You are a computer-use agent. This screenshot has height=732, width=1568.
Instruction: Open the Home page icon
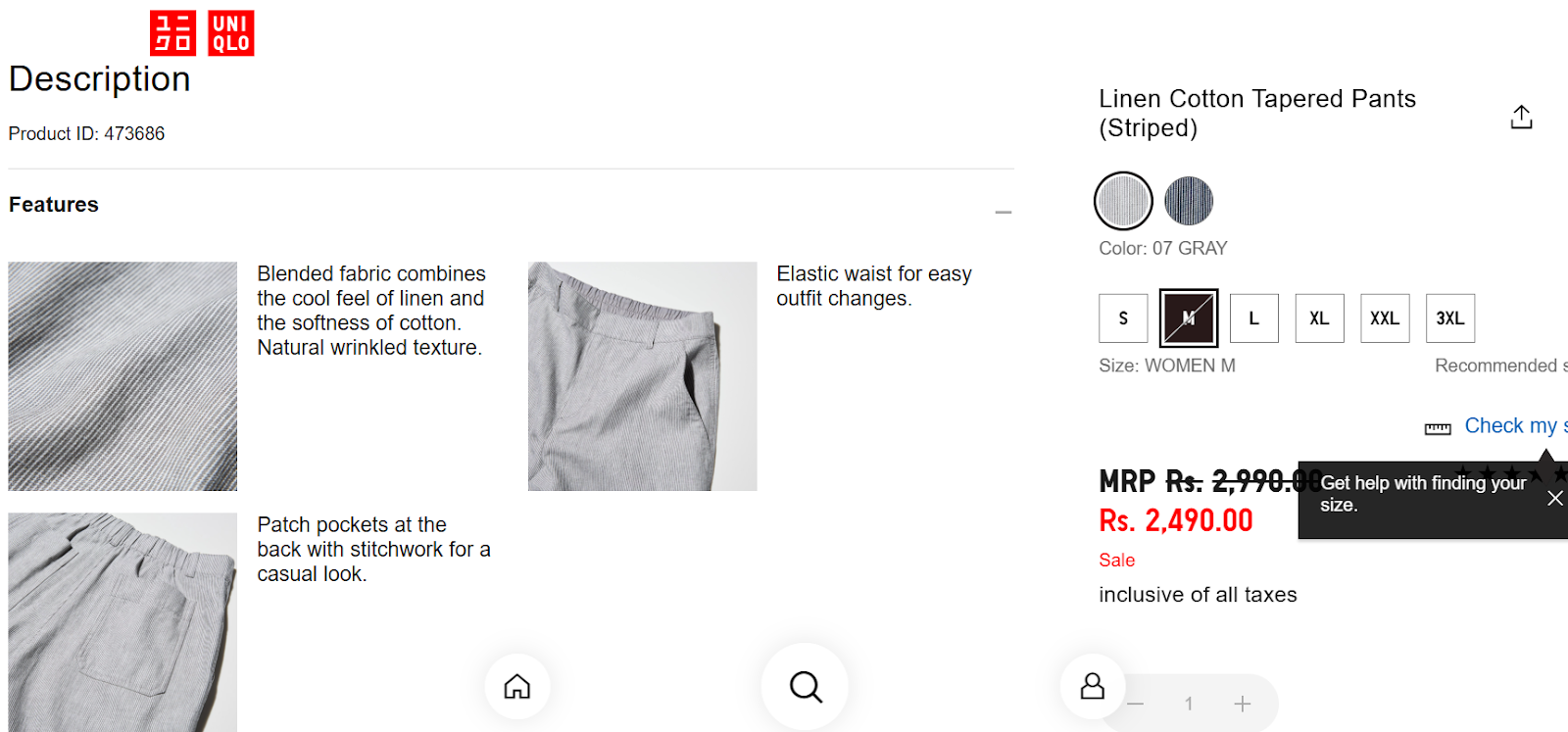pos(517,686)
